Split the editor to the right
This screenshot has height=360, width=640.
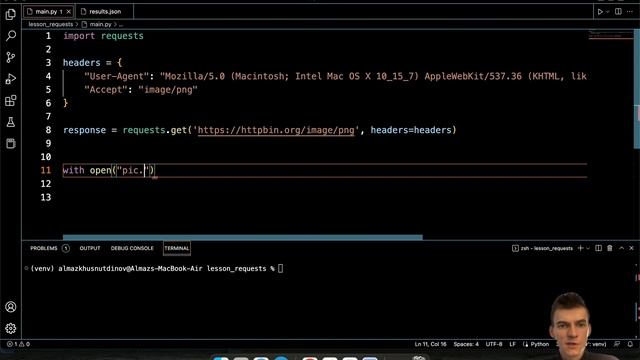pyautogui.click(x=618, y=11)
